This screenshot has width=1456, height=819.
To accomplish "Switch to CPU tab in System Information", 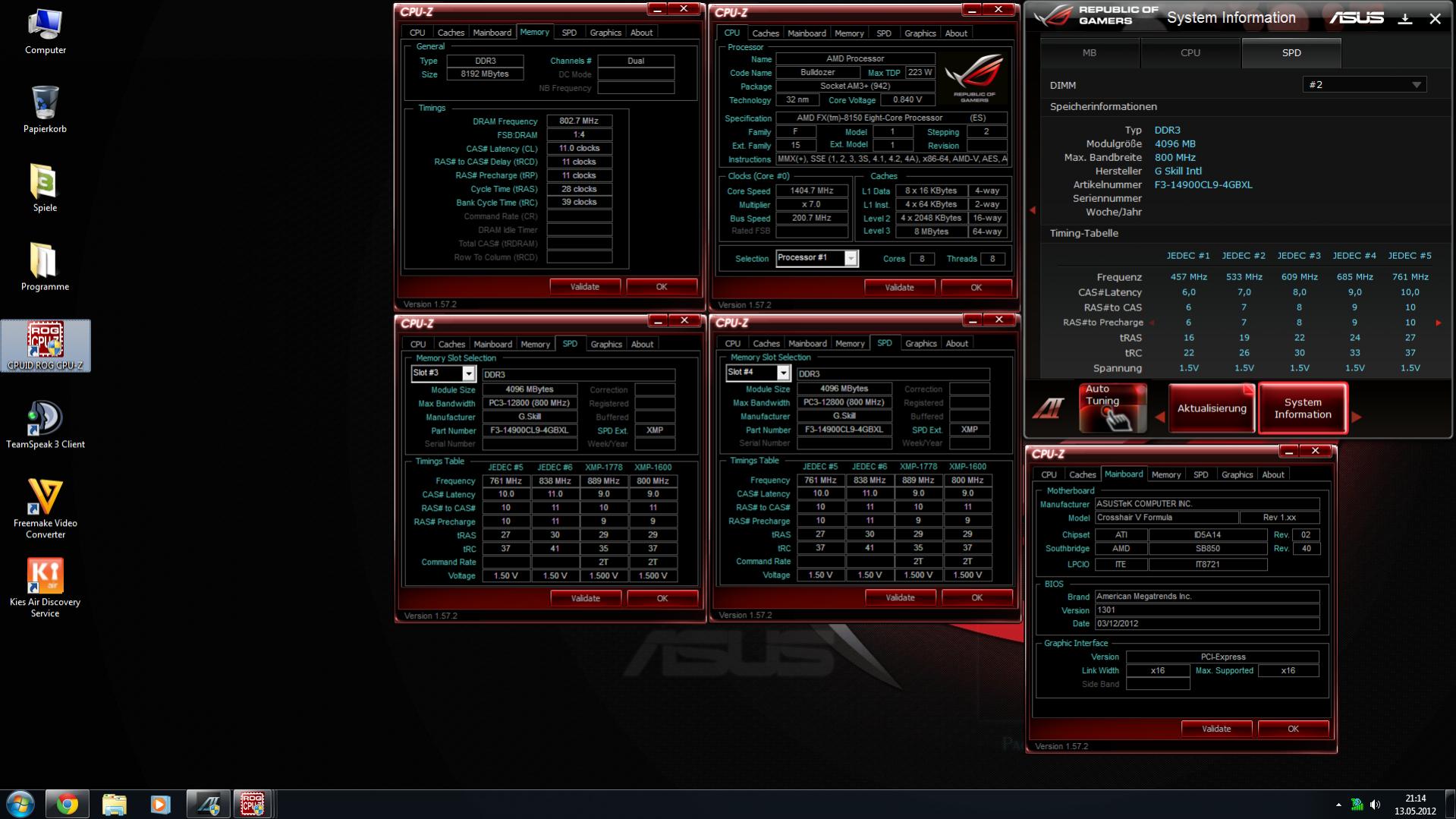I will pyautogui.click(x=1190, y=53).
